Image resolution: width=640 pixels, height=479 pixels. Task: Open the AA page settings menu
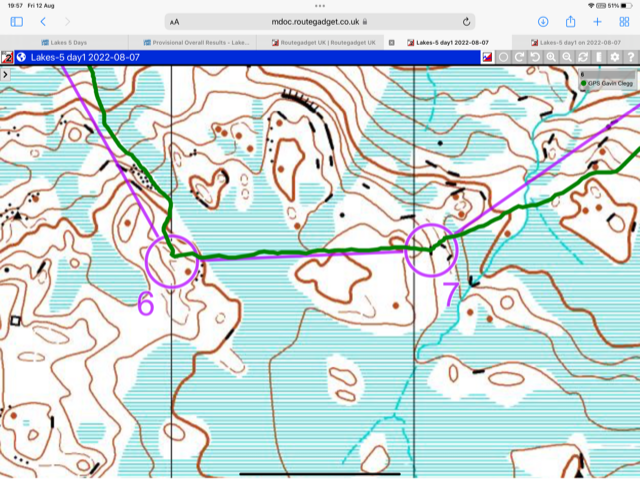[x=174, y=21]
